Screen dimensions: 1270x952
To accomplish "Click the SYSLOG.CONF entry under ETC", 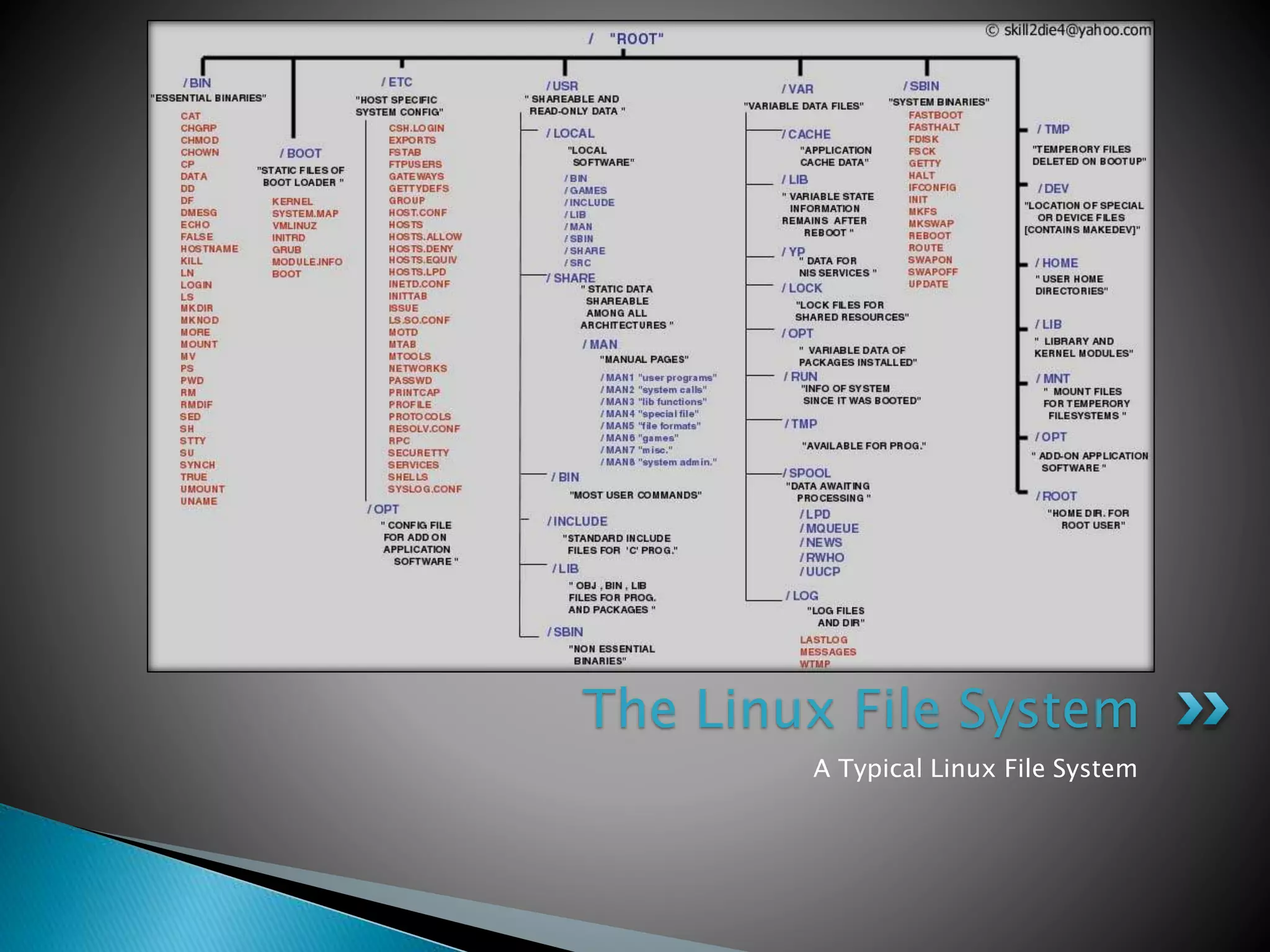I will click(425, 490).
